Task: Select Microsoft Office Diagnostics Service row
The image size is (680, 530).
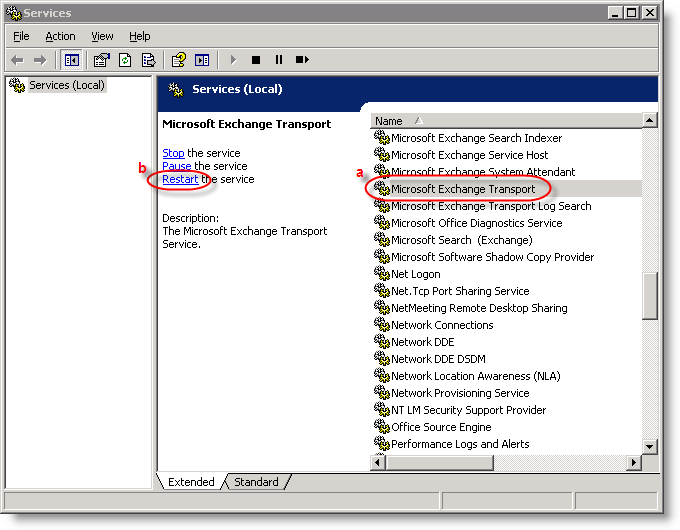Action: point(506,222)
